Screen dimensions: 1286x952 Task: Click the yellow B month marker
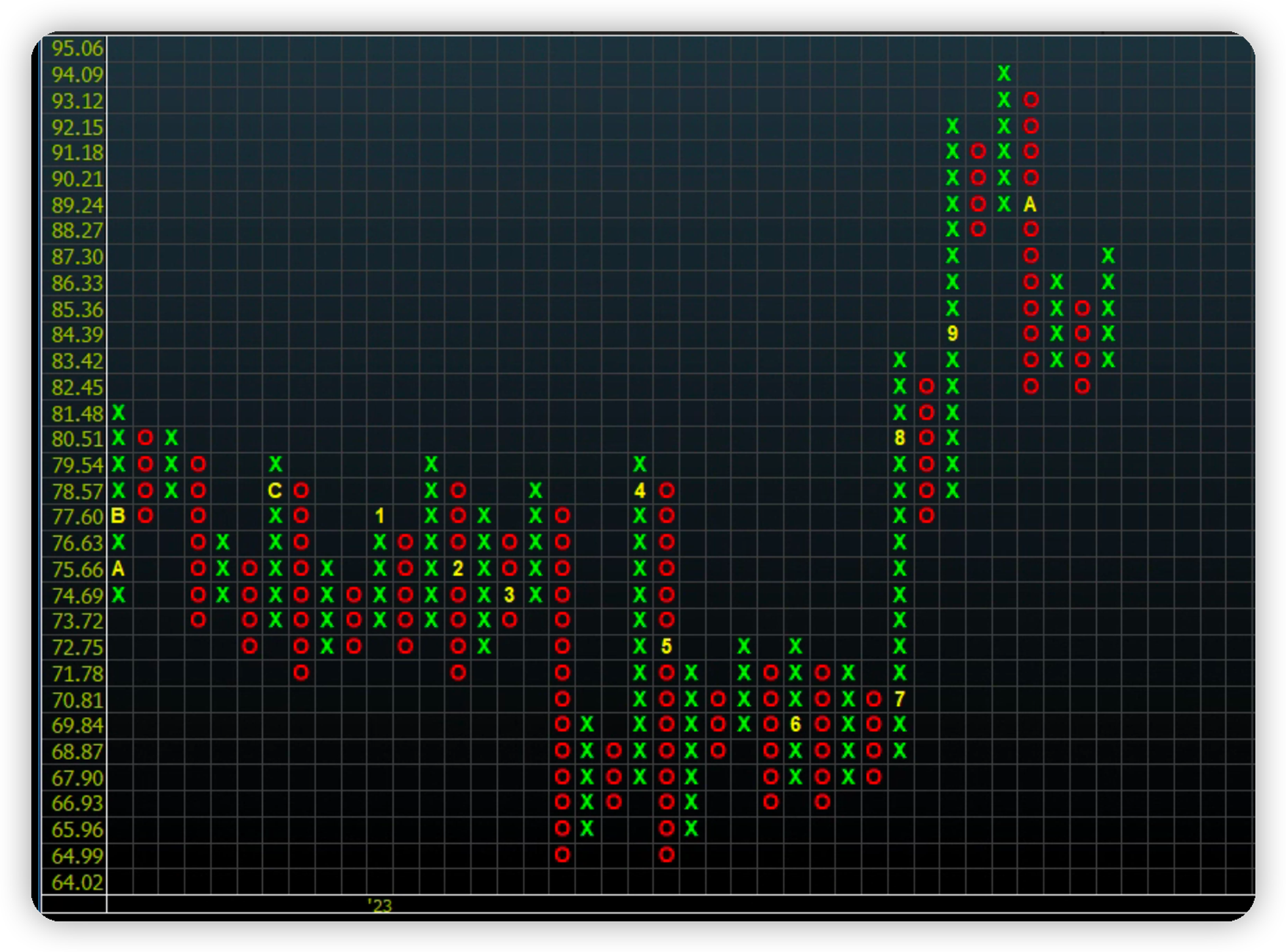(x=118, y=516)
